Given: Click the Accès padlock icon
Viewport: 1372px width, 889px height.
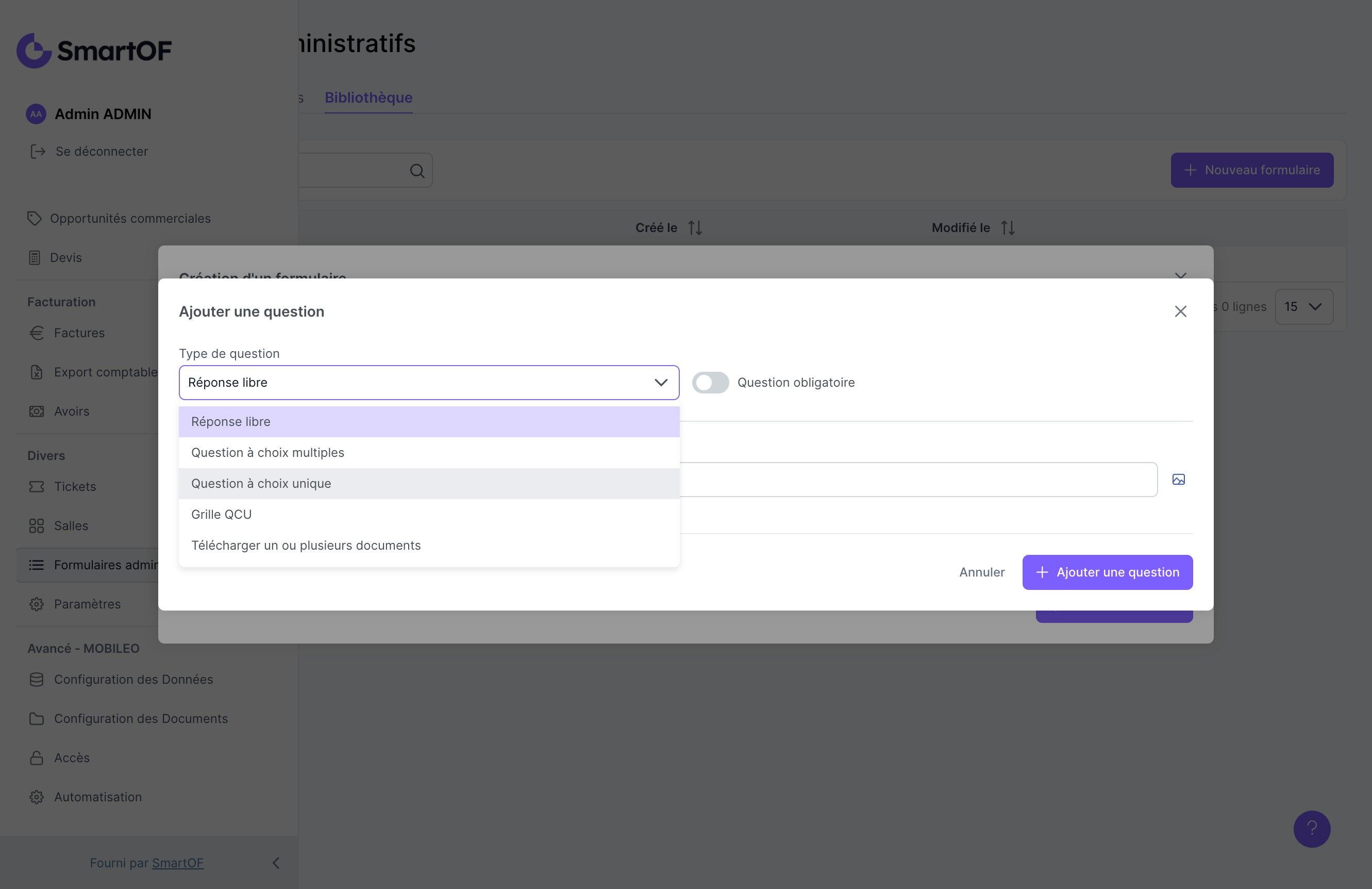Looking at the screenshot, I should (x=36, y=758).
